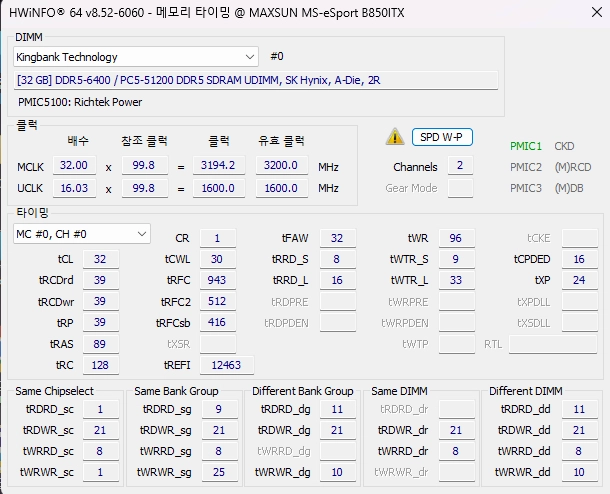Image resolution: width=610 pixels, height=494 pixels.
Task: Click the tFAW value 32
Action: tap(338, 238)
